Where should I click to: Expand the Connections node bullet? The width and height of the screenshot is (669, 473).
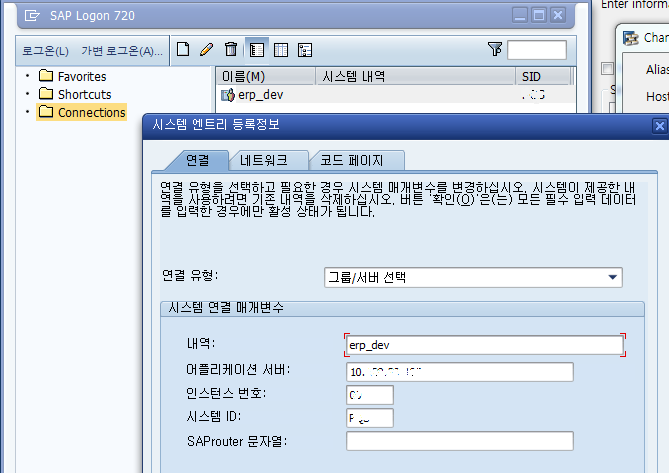point(28,112)
